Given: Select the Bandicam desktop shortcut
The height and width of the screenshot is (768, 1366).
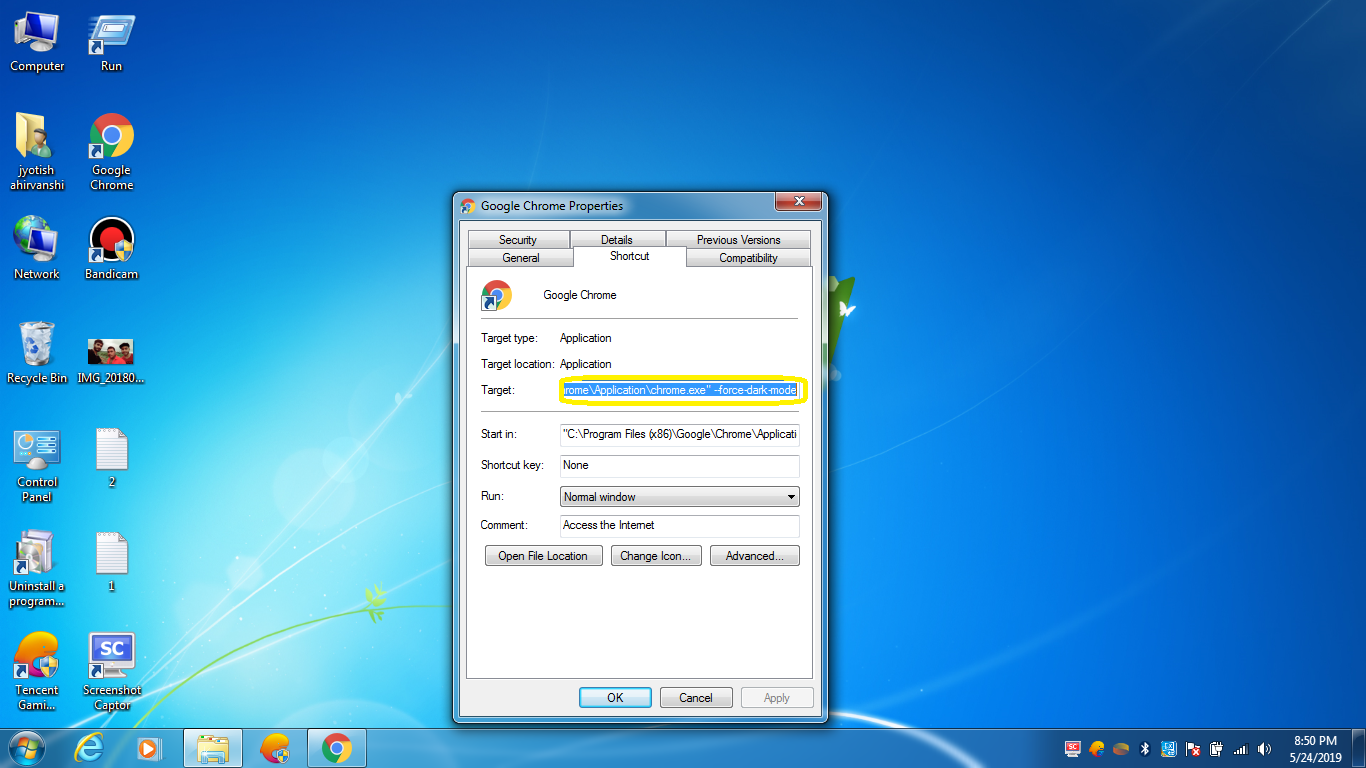Looking at the screenshot, I should [111, 248].
